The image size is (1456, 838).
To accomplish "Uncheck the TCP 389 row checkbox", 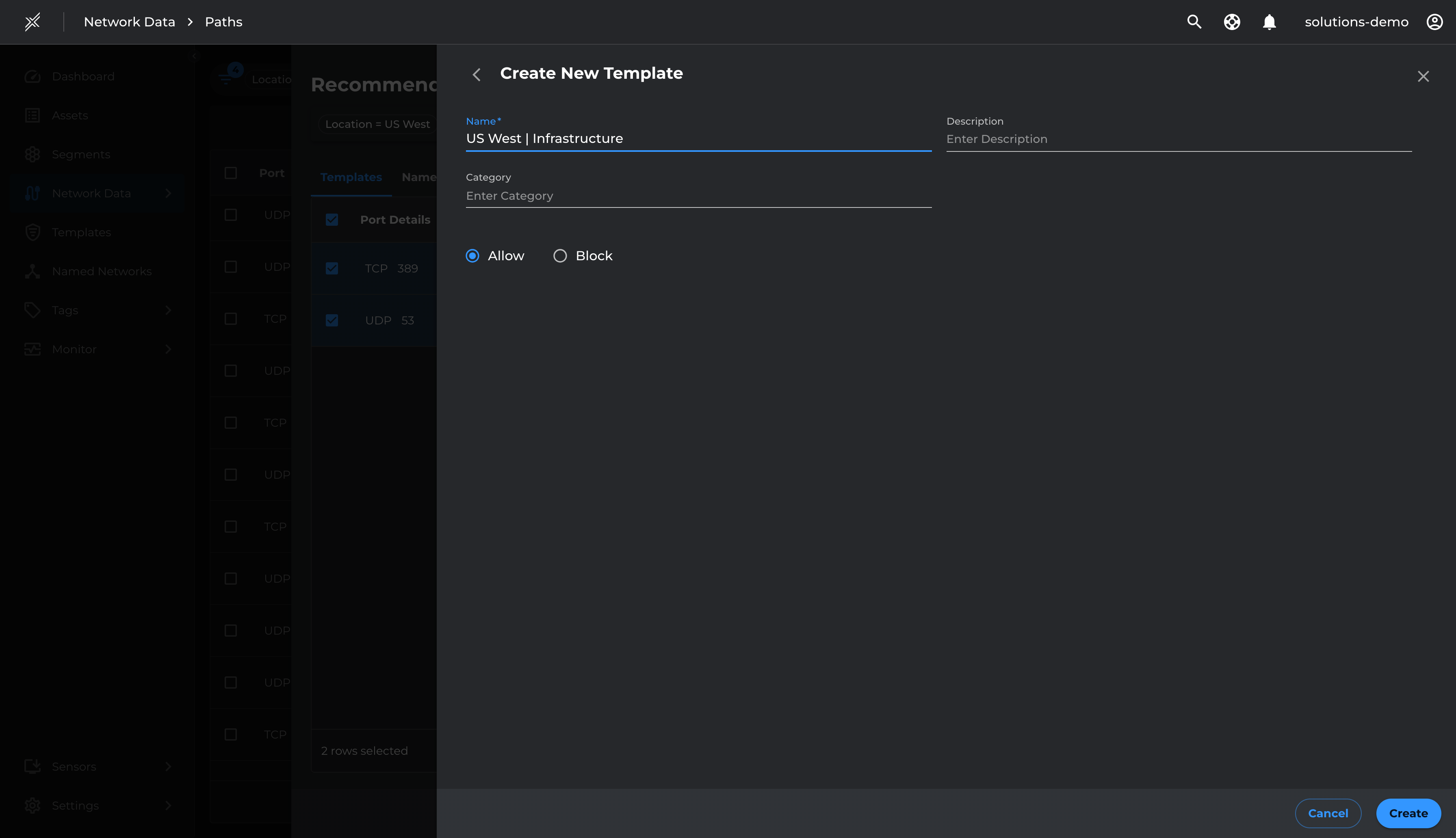I will pyautogui.click(x=331, y=268).
